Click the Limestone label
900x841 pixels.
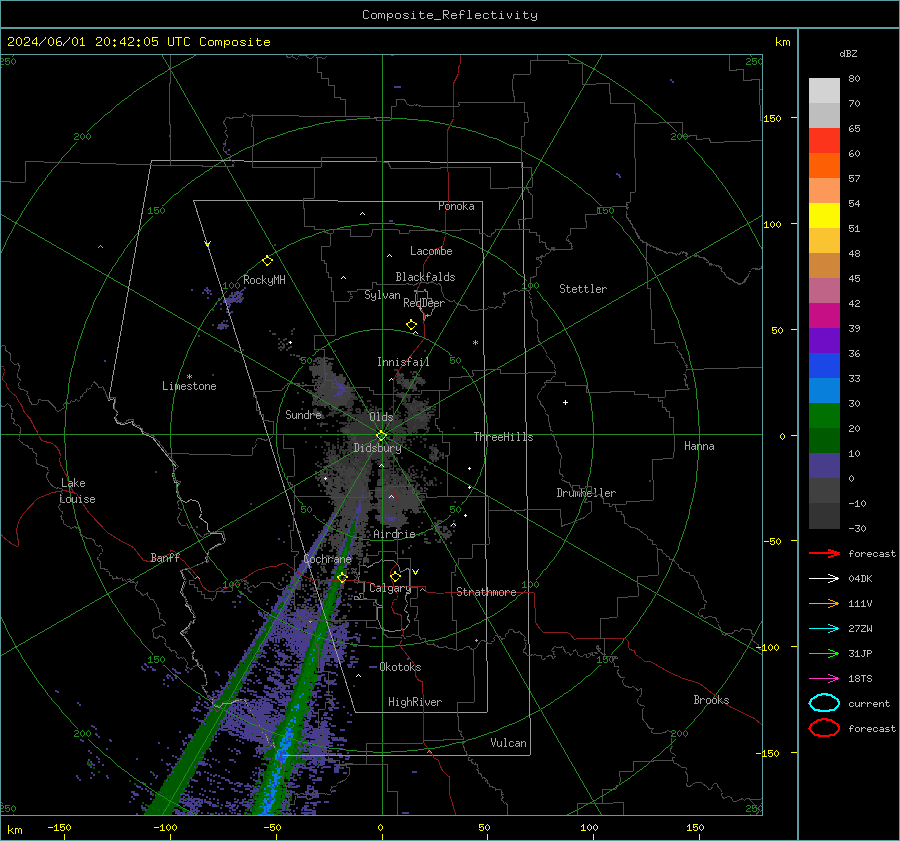click(x=189, y=386)
